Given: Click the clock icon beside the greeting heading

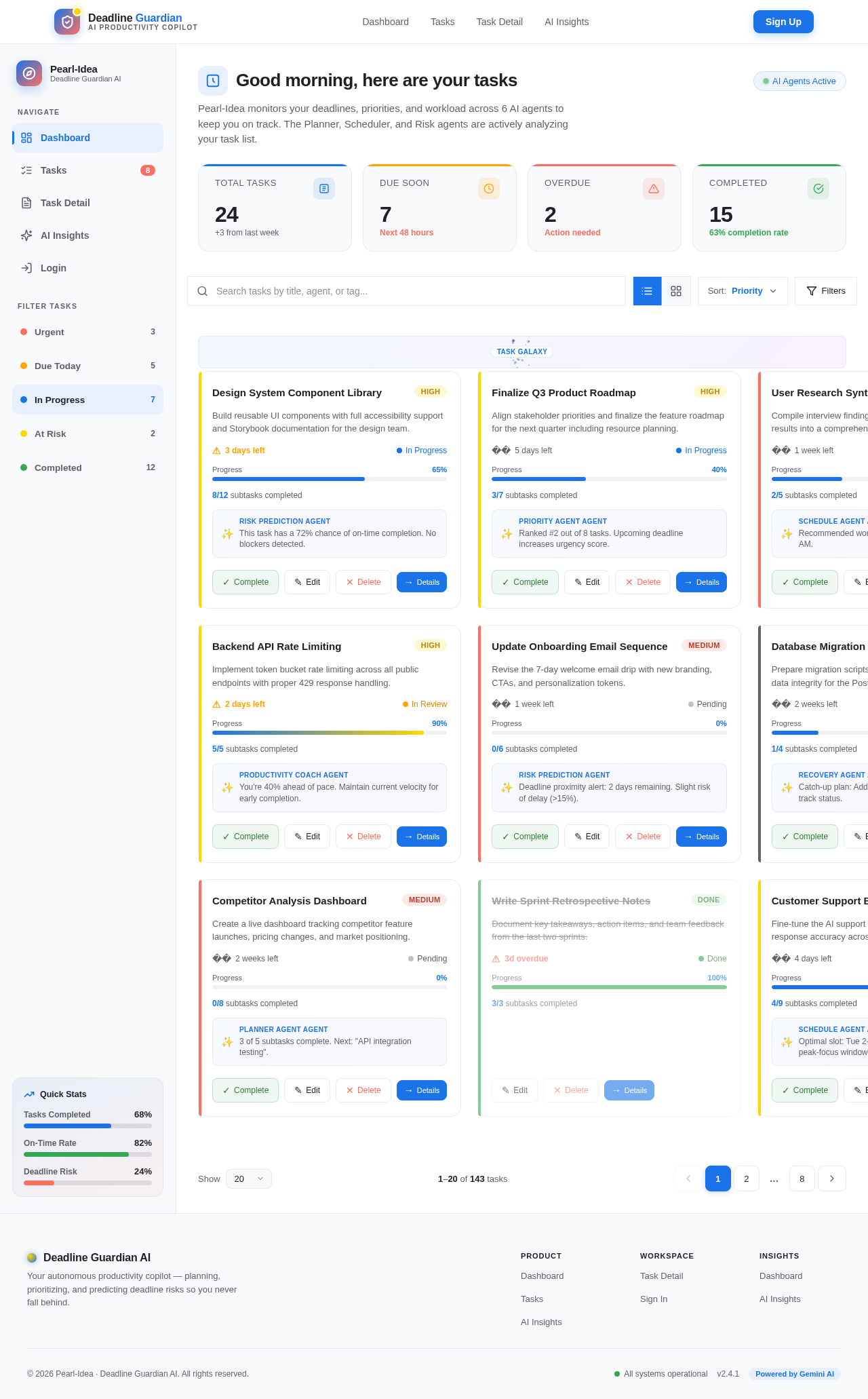Looking at the screenshot, I should tap(213, 81).
